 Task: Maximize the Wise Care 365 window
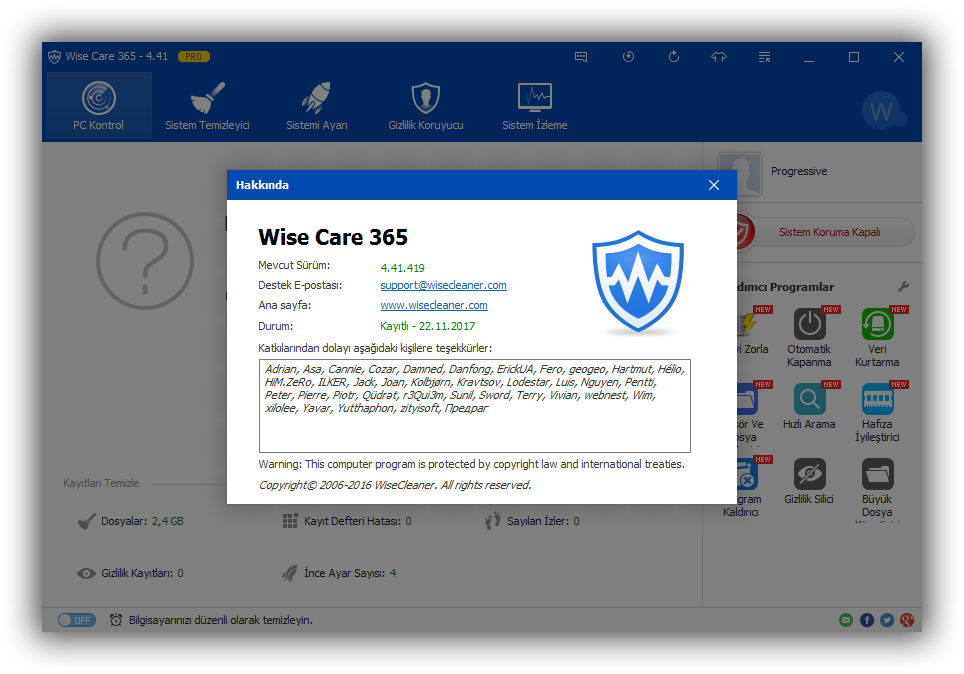coord(854,57)
